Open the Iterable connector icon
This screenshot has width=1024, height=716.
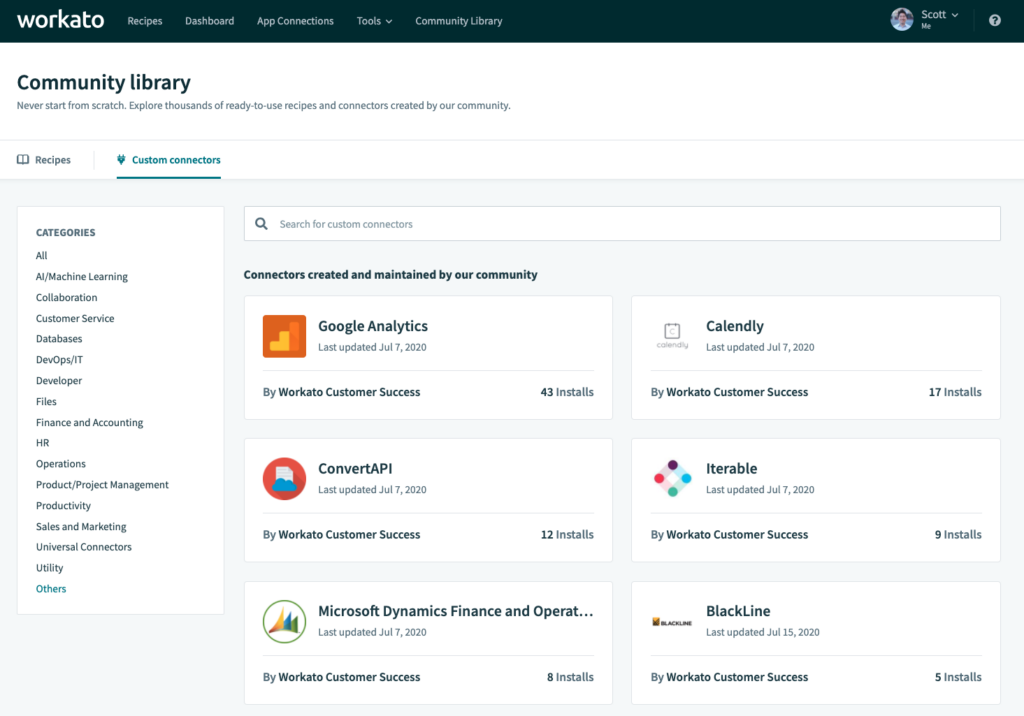point(672,479)
